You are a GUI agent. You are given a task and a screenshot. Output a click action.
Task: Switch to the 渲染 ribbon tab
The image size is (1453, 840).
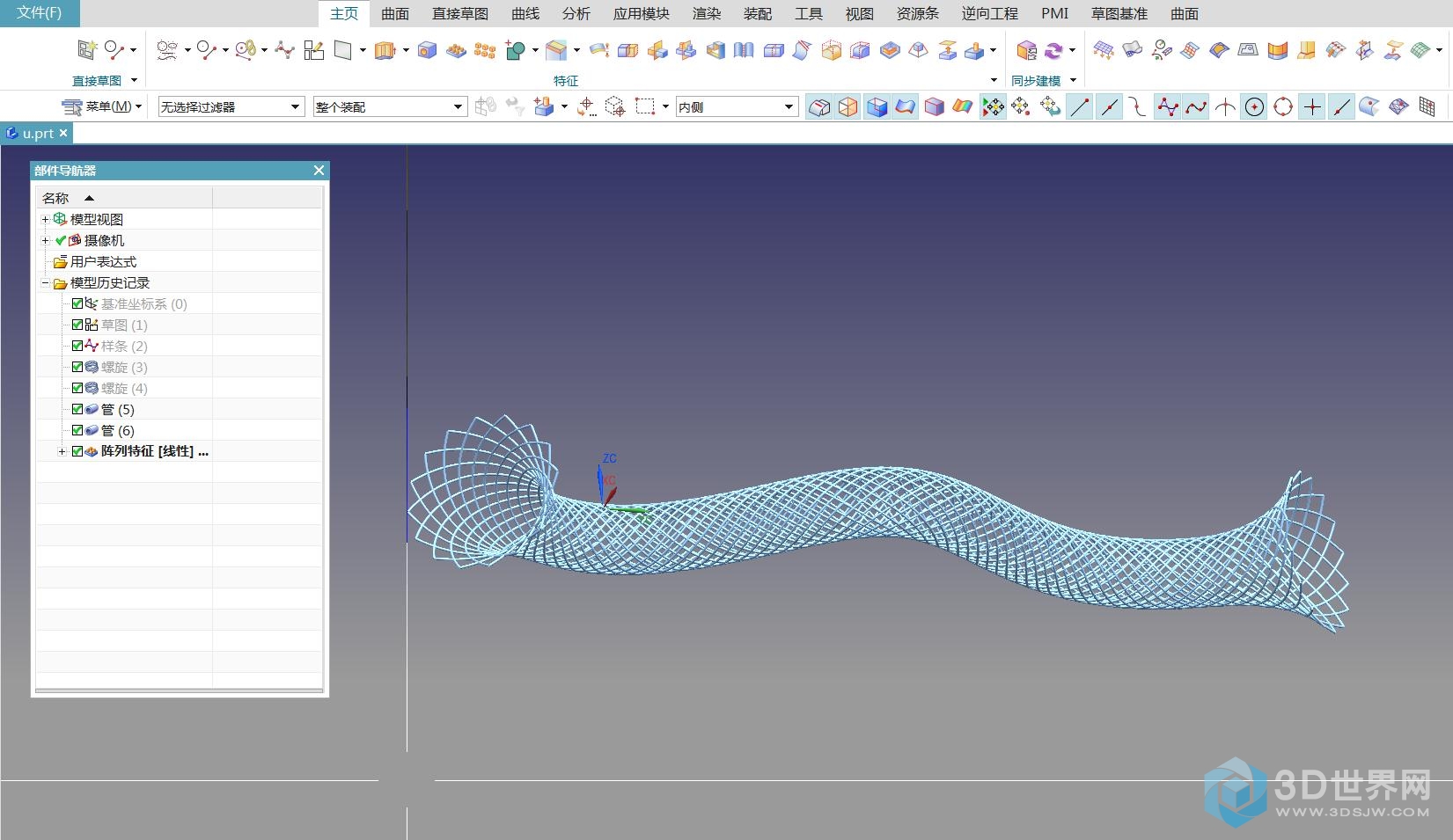coord(707,13)
